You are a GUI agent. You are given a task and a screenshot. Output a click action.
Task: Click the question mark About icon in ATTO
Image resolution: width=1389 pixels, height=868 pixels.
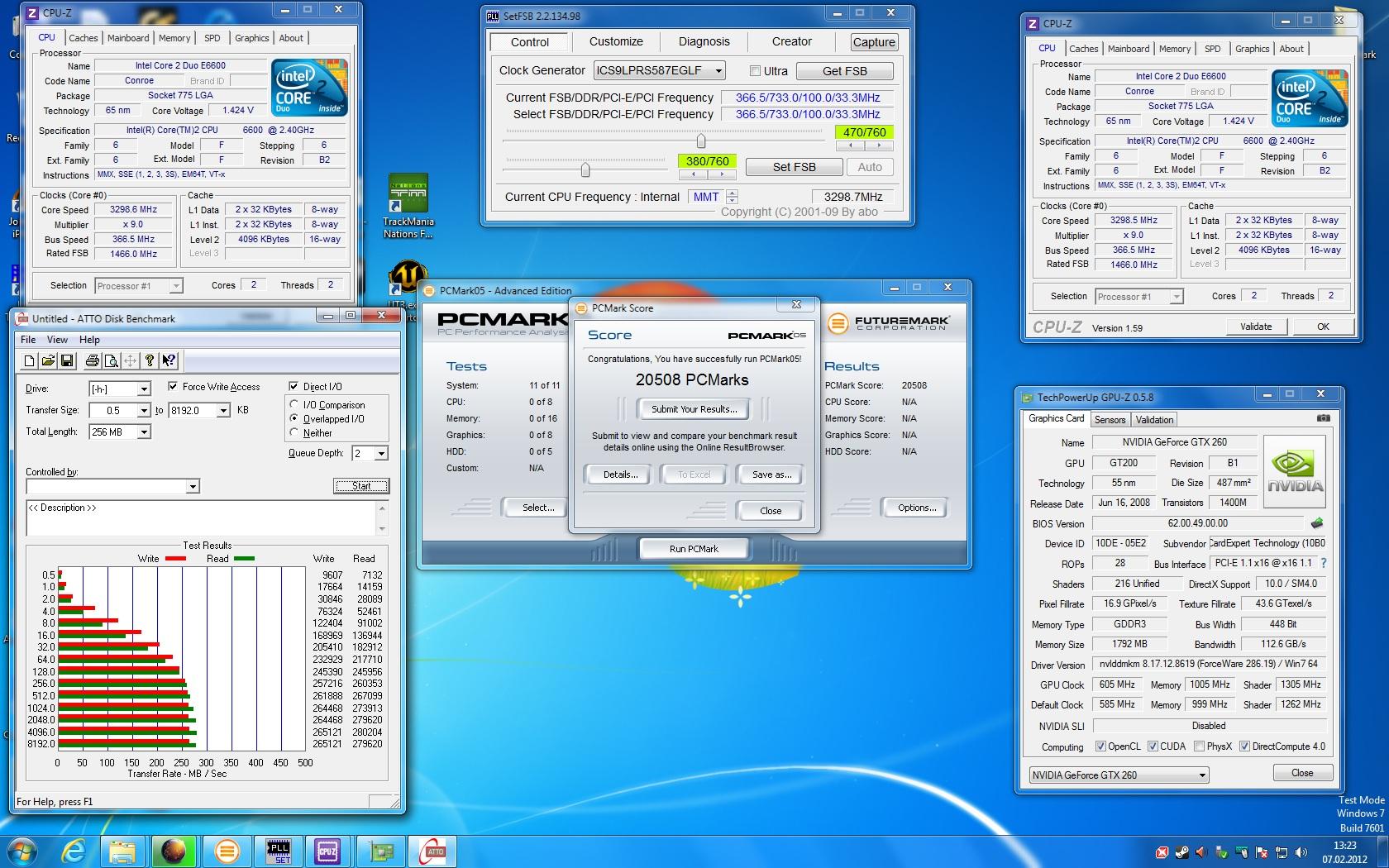150,360
